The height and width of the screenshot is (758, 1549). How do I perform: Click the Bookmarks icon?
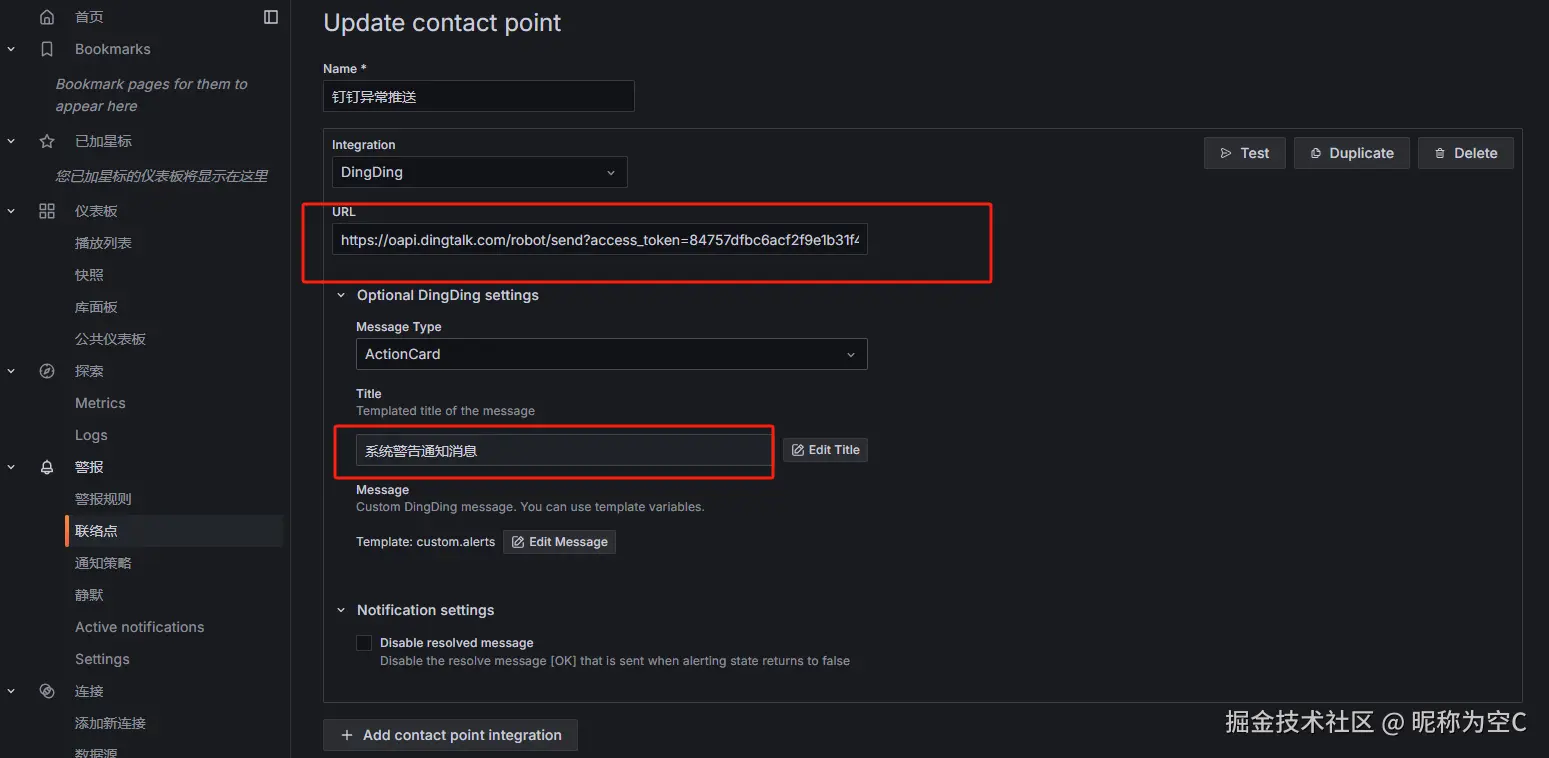point(47,49)
